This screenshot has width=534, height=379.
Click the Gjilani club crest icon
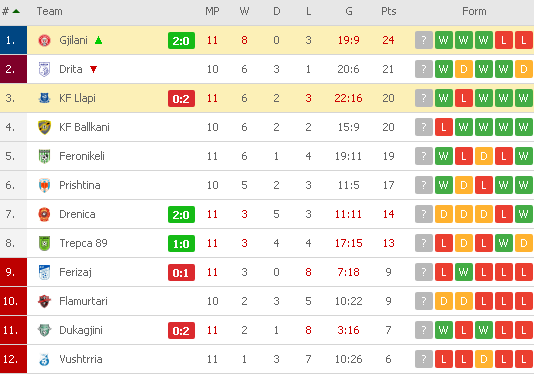pos(44,41)
